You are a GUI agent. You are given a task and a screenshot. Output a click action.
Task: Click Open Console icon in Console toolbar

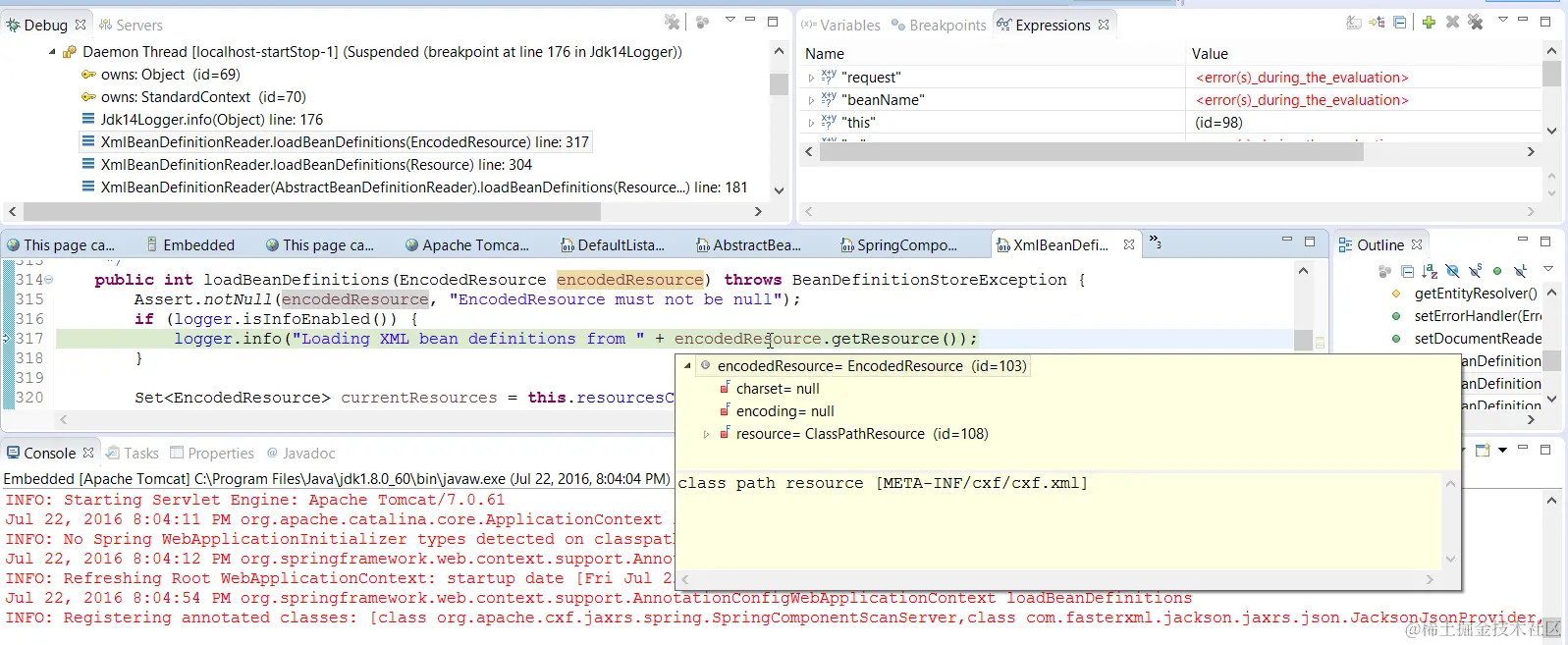click(x=1483, y=450)
